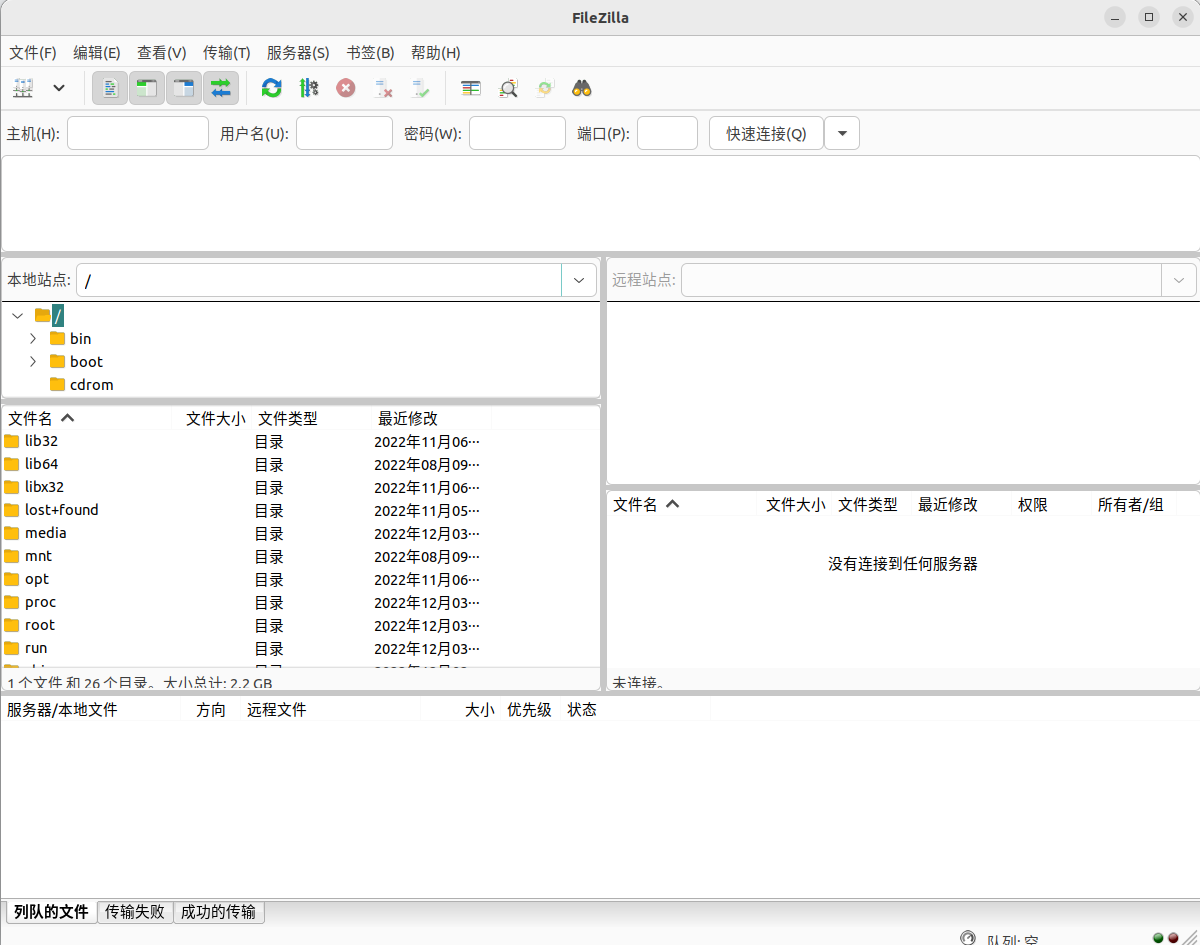Click the refresh file list icon
The image size is (1200, 945).
[271, 88]
